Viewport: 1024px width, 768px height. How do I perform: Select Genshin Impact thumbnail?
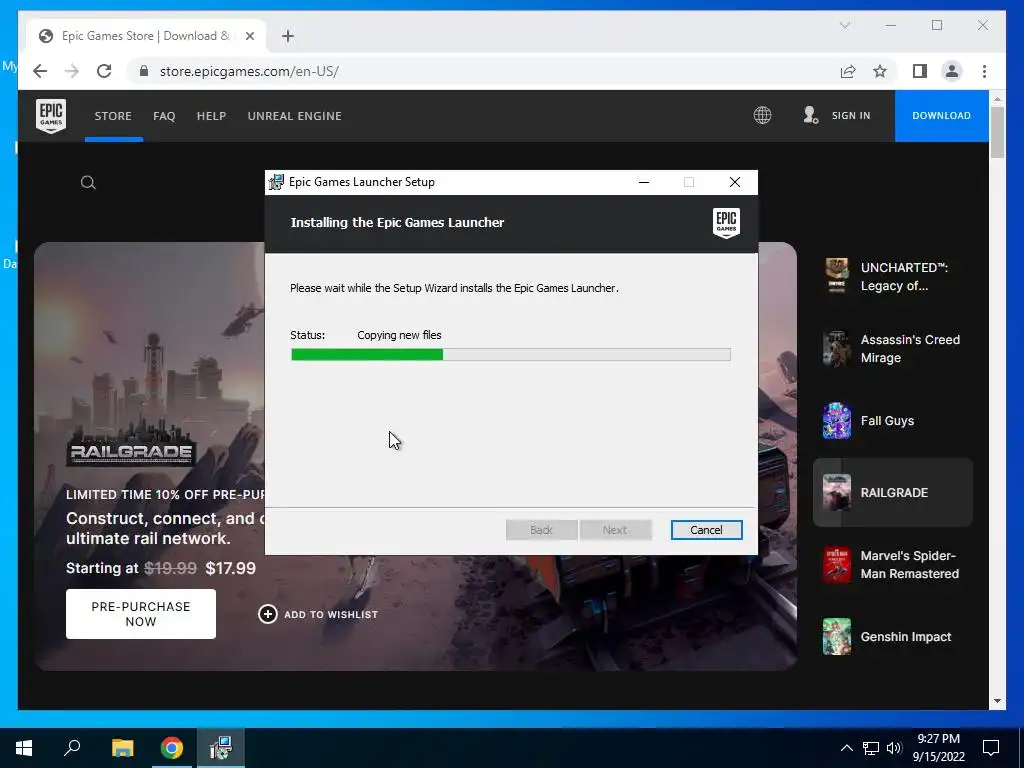[x=837, y=637]
